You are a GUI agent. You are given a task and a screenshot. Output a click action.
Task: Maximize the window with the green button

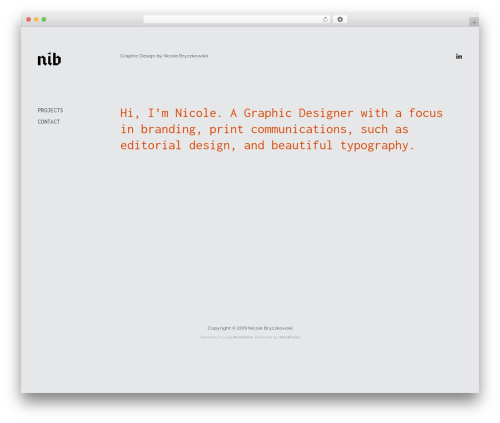[x=44, y=19]
